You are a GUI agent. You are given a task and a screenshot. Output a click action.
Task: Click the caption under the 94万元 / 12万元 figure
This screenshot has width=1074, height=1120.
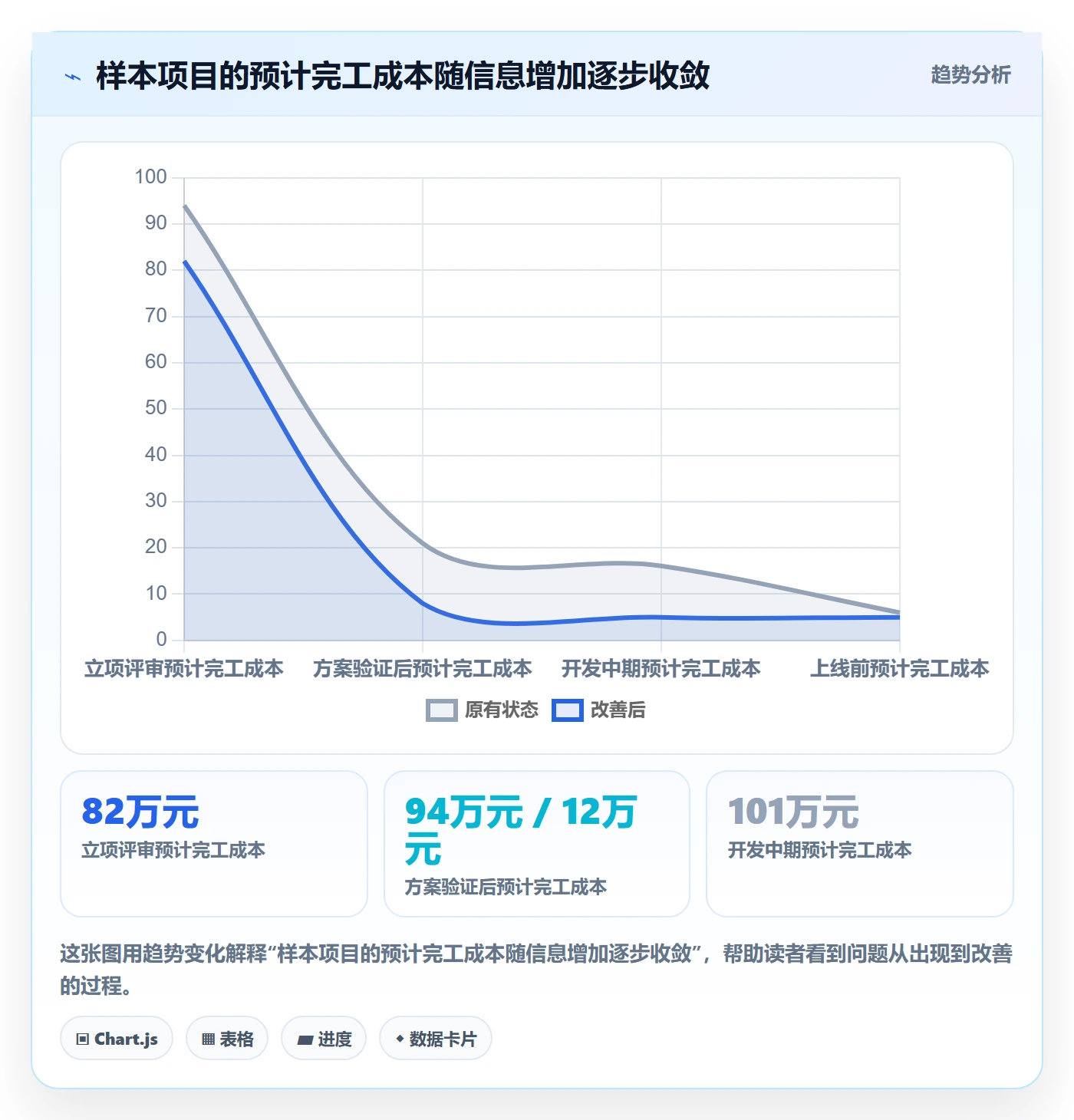pyautogui.click(x=506, y=887)
